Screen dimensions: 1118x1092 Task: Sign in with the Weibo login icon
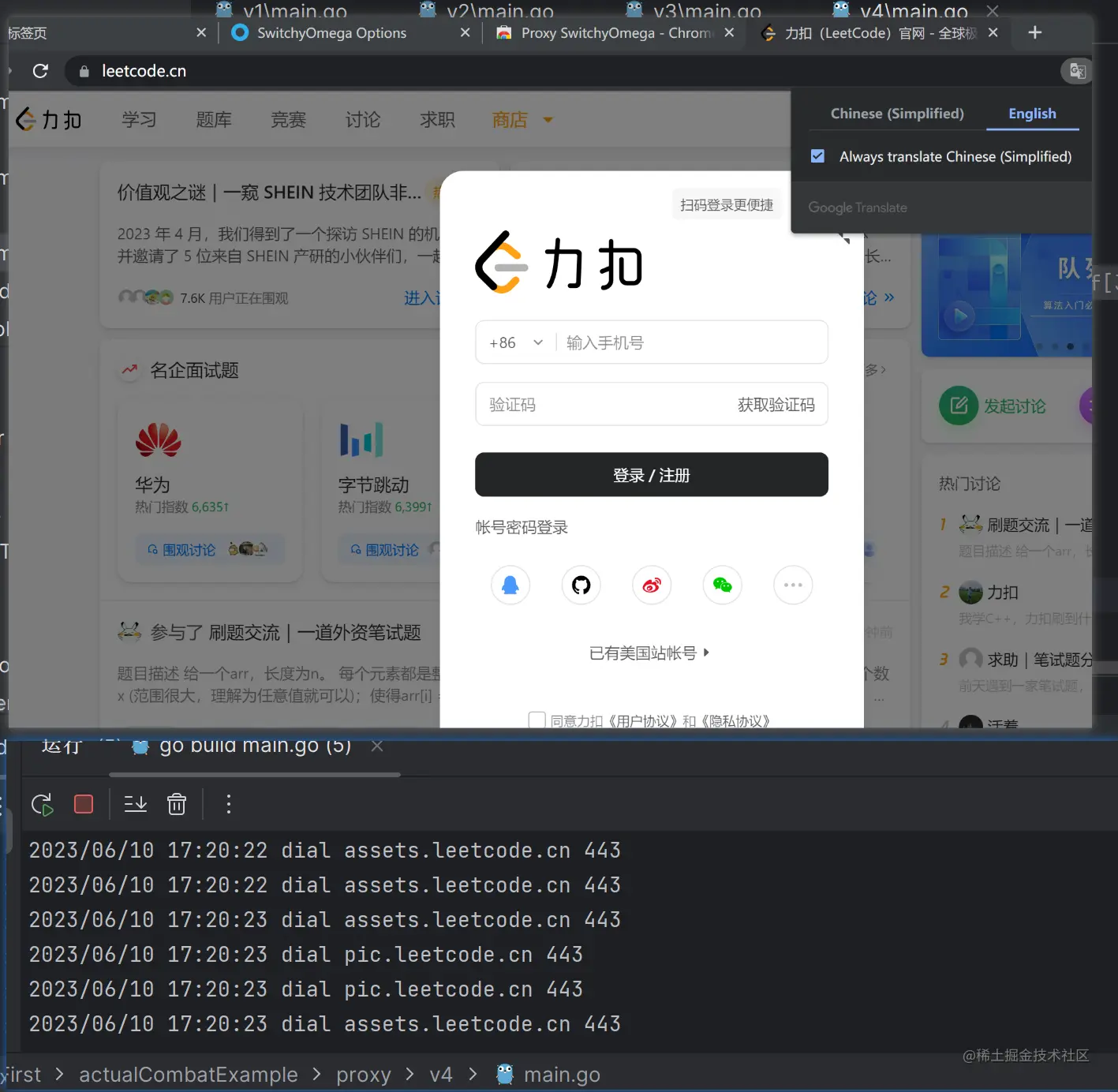651,585
